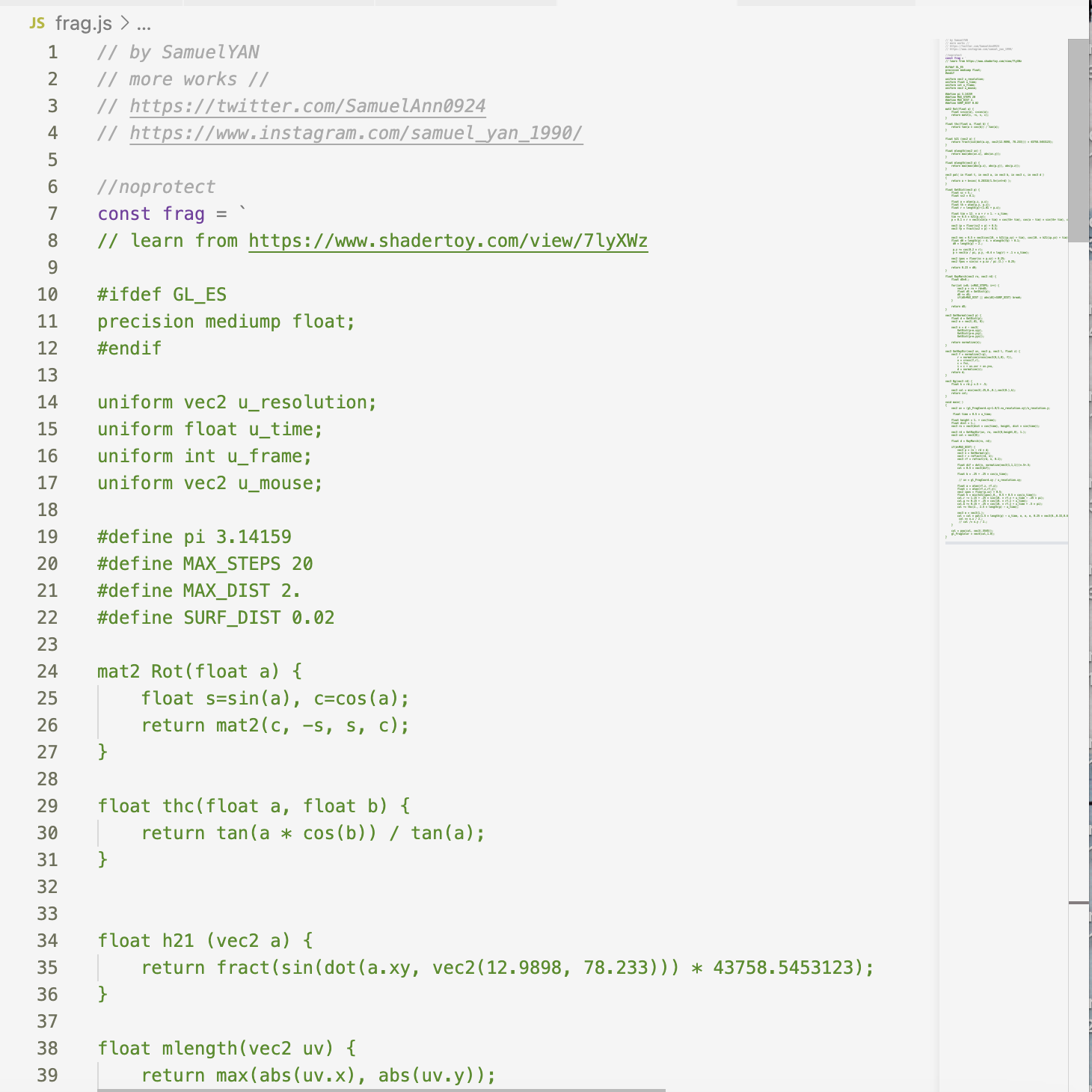Open the Twitter link SamuelAnn0924
This screenshot has width=1092, height=1092.
point(307,105)
